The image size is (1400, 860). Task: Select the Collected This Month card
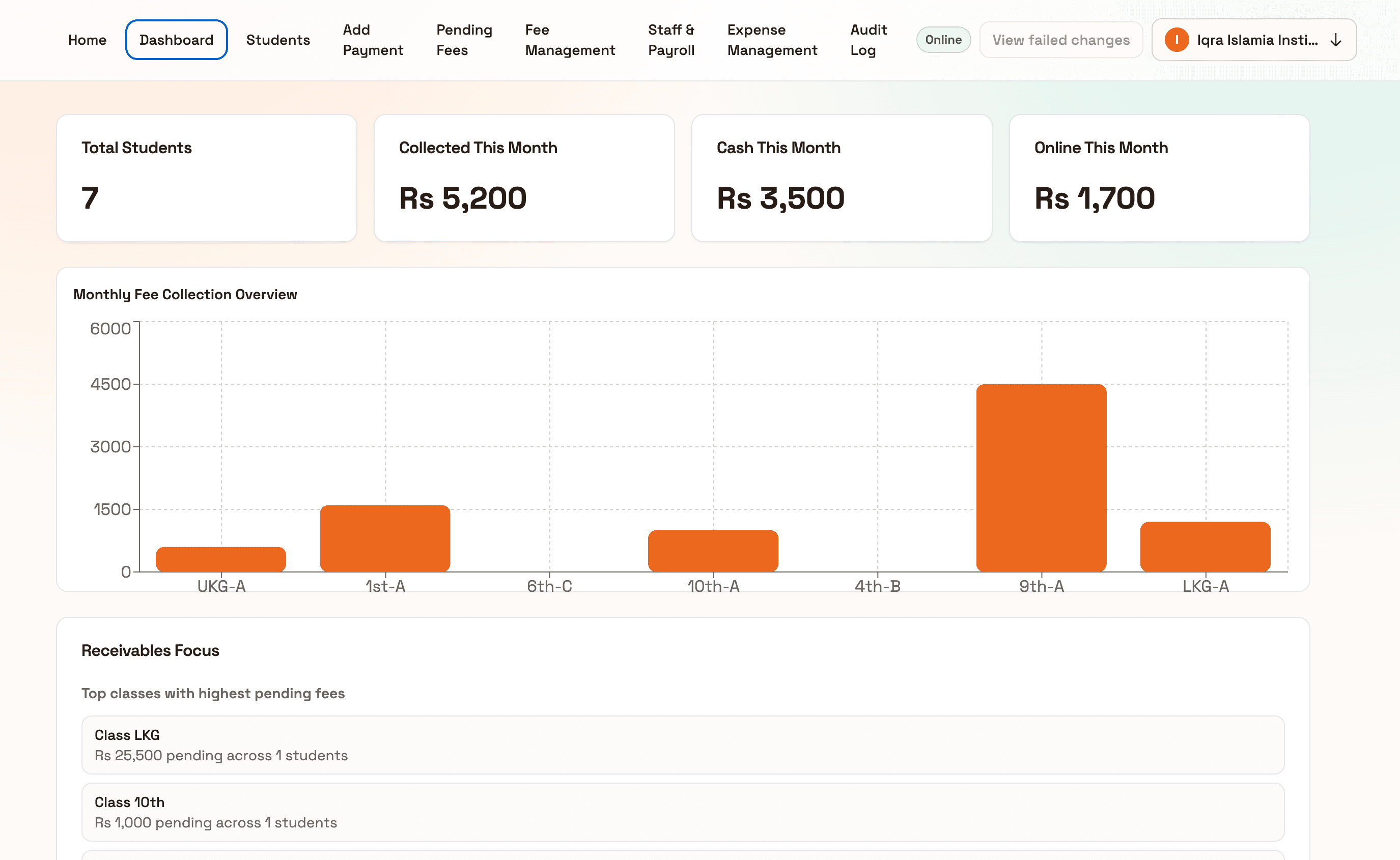(524, 178)
